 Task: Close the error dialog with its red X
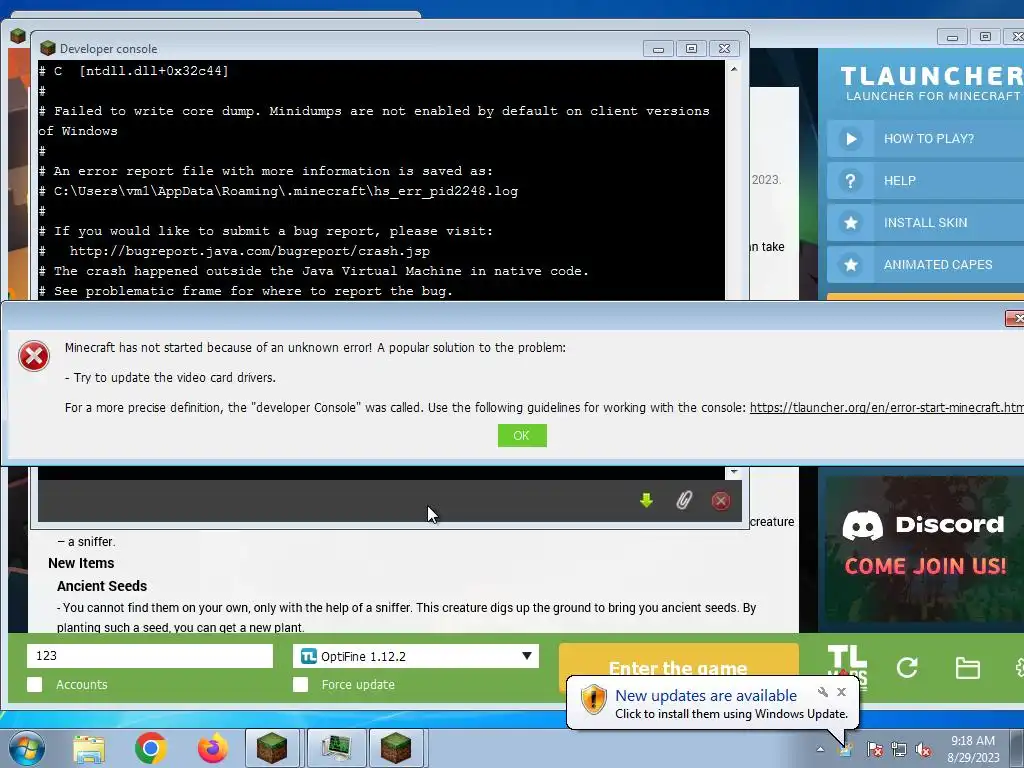[x=1015, y=318]
